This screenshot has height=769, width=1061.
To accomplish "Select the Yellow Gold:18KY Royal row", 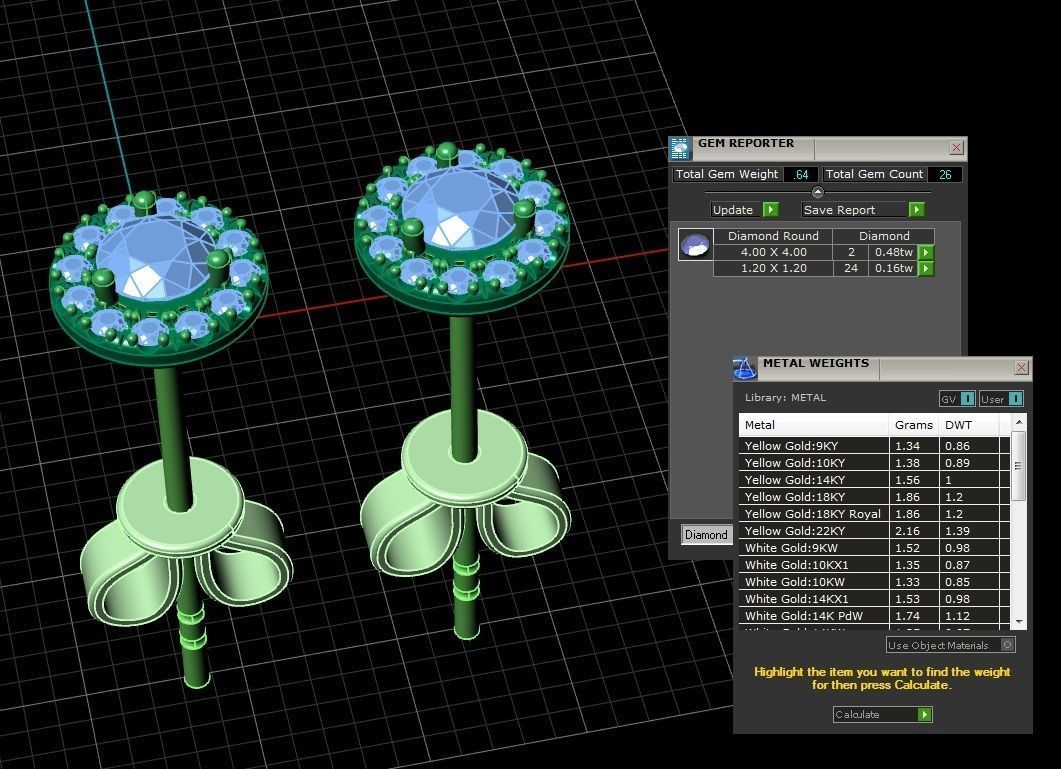I will [875, 514].
